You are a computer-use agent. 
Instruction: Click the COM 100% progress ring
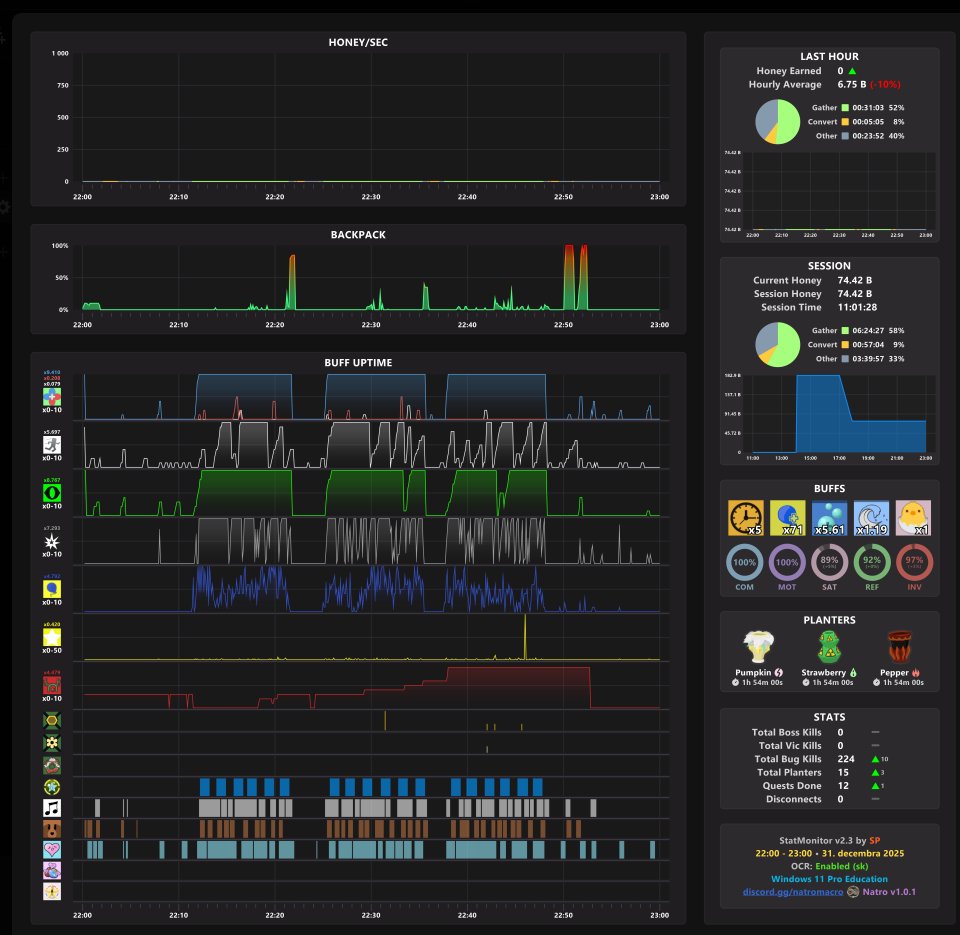pyautogui.click(x=744, y=562)
